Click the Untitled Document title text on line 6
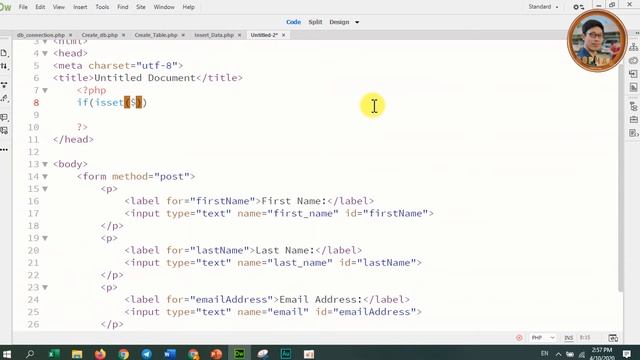The image size is (640, 360). (145, 78)
